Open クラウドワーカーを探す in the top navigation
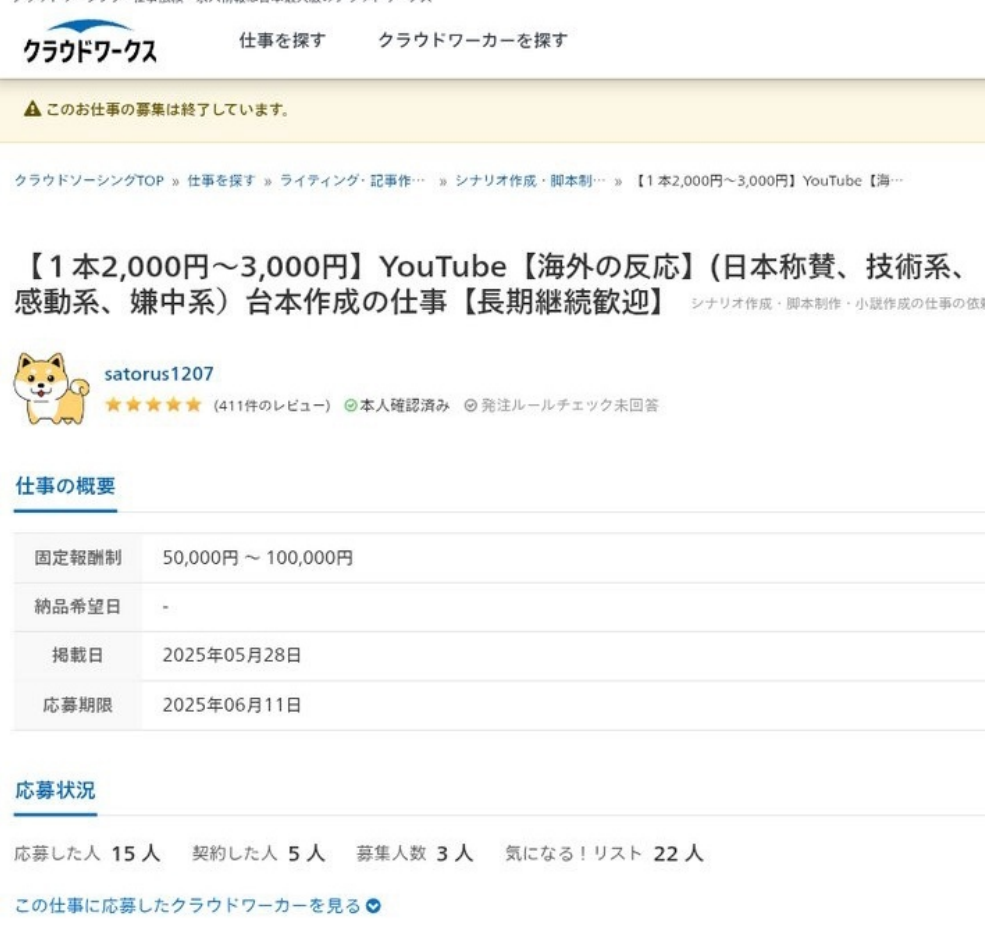Viewport: 985px width, 934px height. point(472,41)
